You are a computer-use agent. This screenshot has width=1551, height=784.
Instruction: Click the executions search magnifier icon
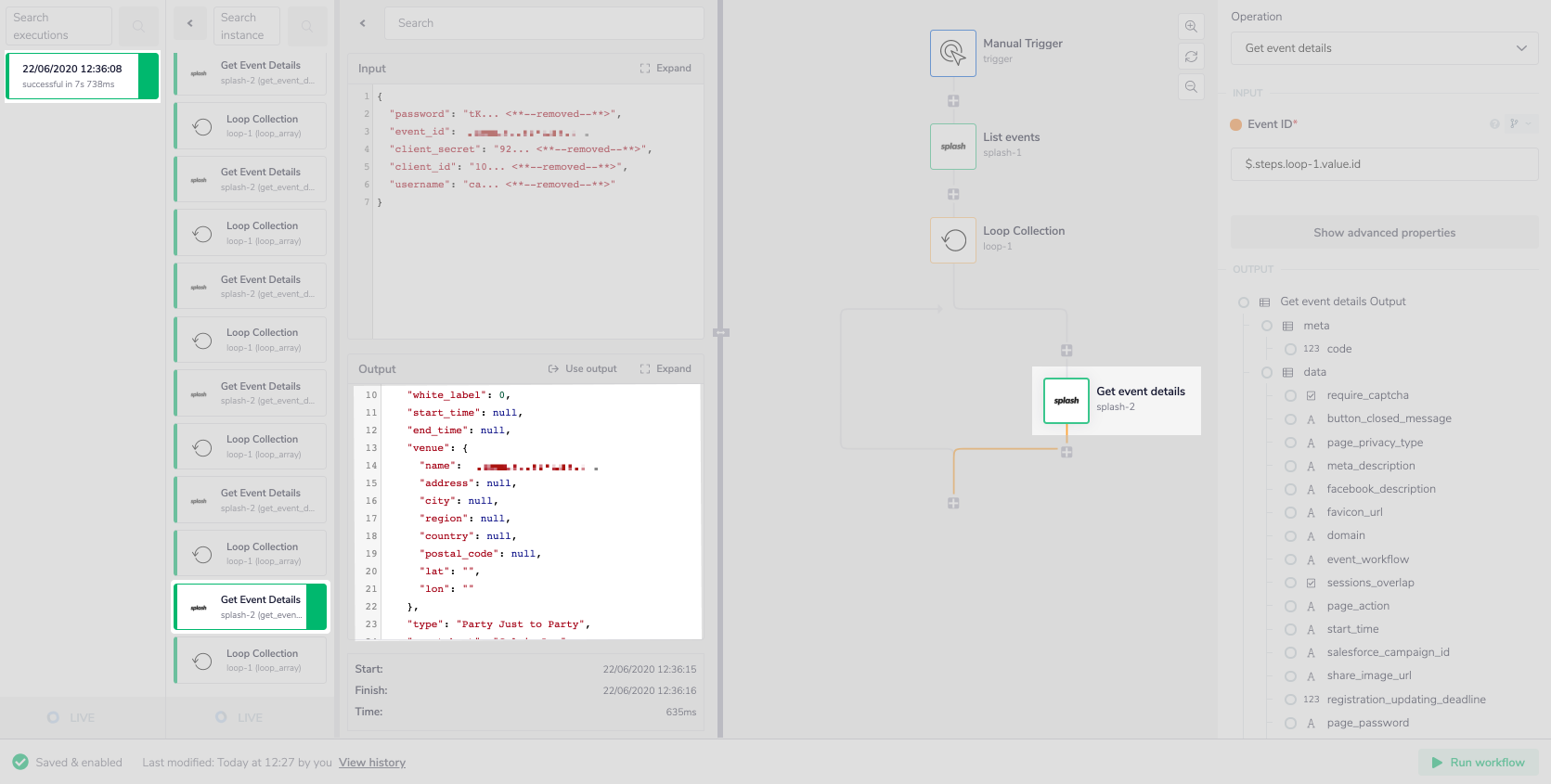(138, 26)
